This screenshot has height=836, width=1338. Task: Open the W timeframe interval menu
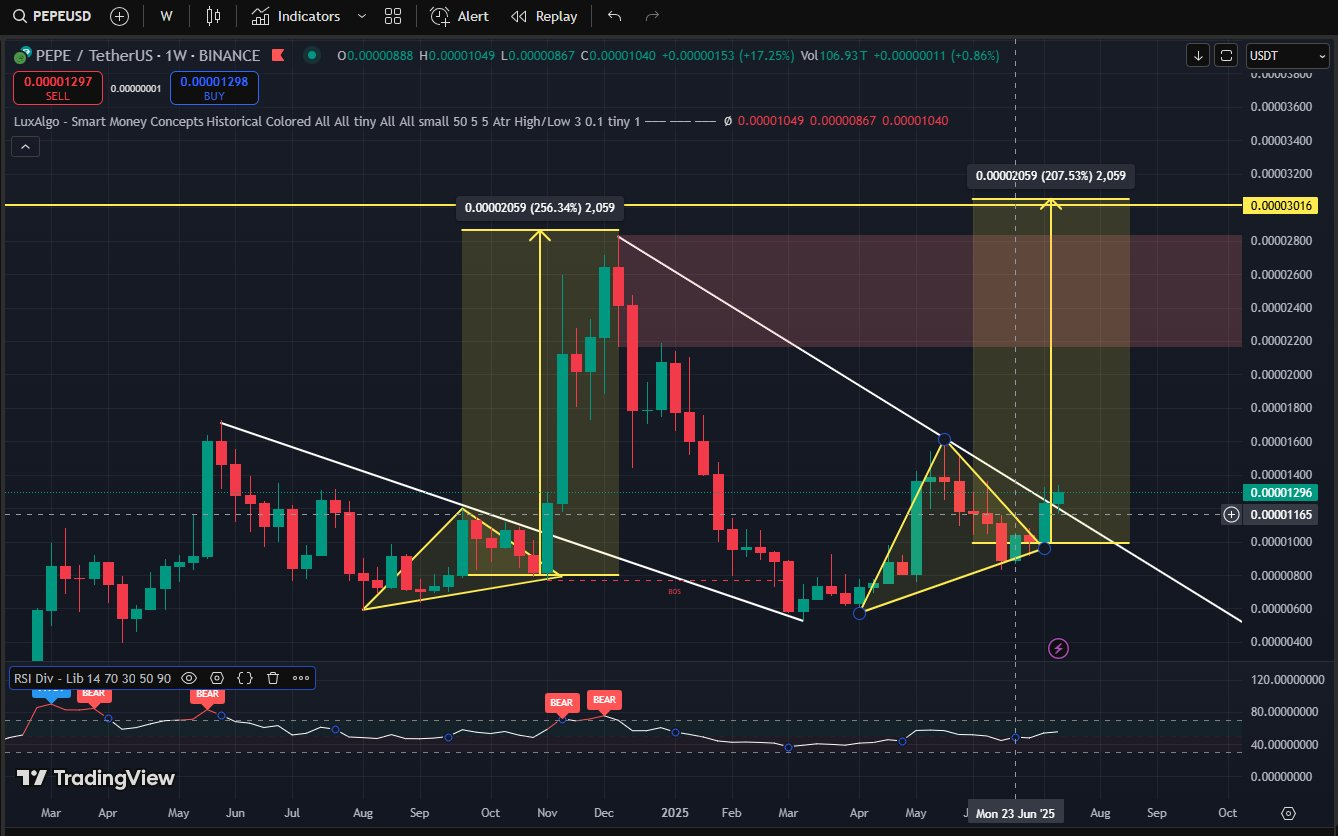(x=166, y=16)
